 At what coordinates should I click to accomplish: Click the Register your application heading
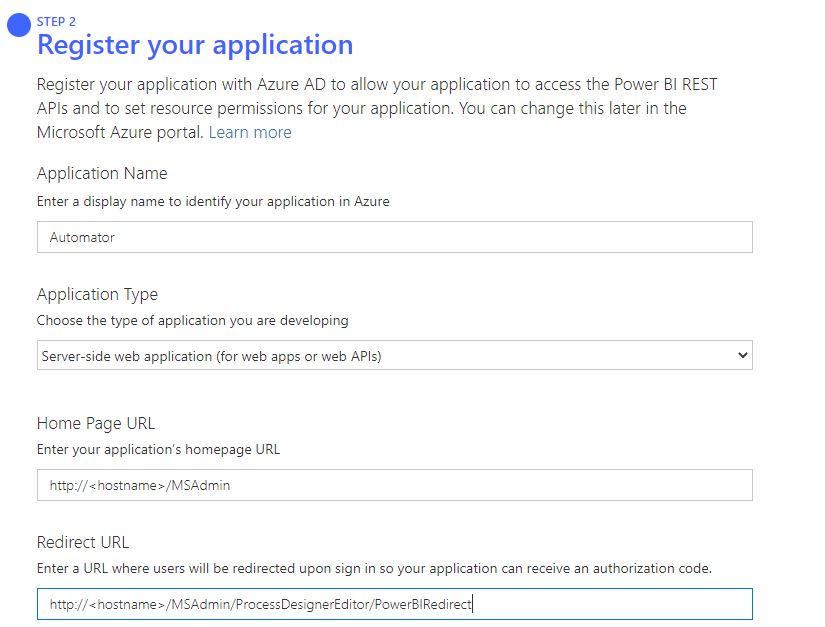coord(195,45)
